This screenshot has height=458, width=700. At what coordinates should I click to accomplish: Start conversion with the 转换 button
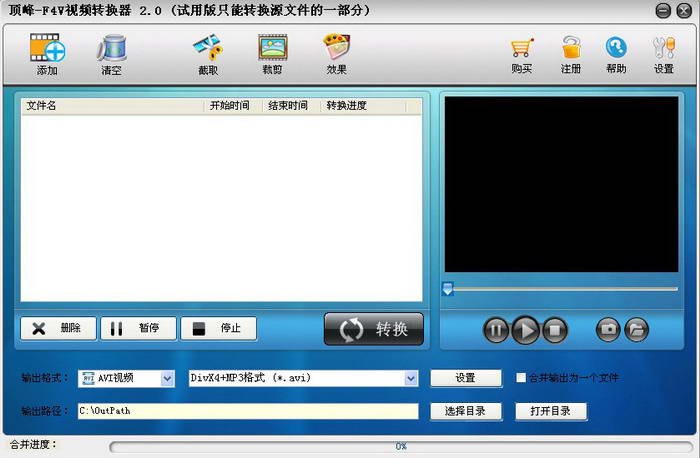click(374, 329)
